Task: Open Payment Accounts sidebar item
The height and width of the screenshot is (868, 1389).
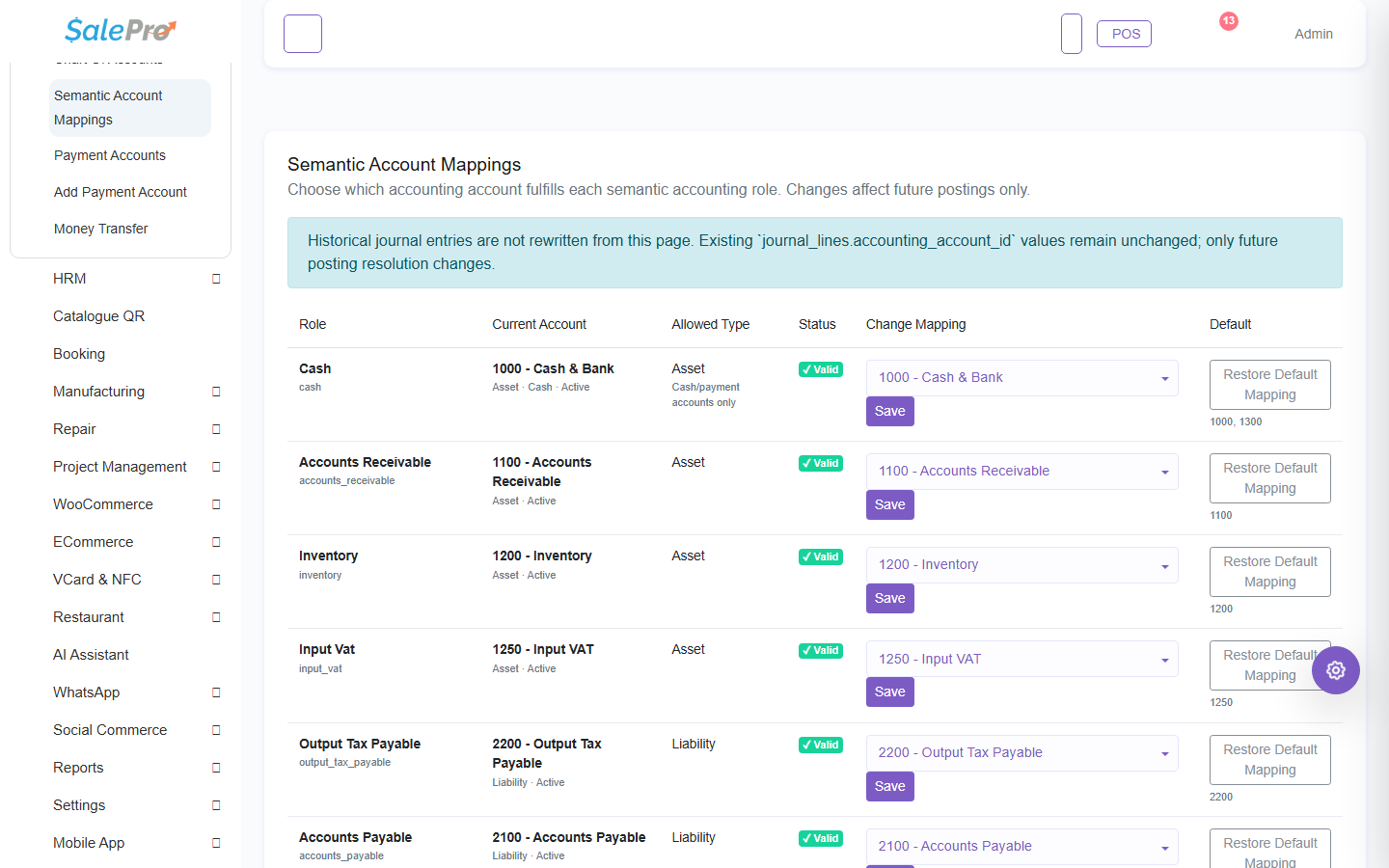Action: [110, 155]
